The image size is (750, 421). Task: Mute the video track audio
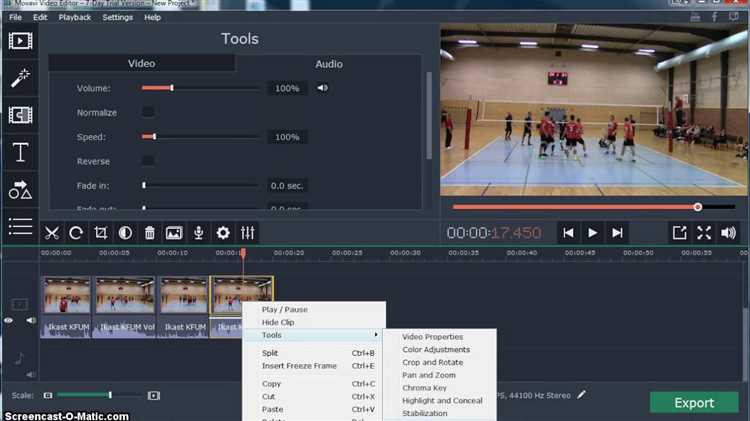tap(31, 320)
